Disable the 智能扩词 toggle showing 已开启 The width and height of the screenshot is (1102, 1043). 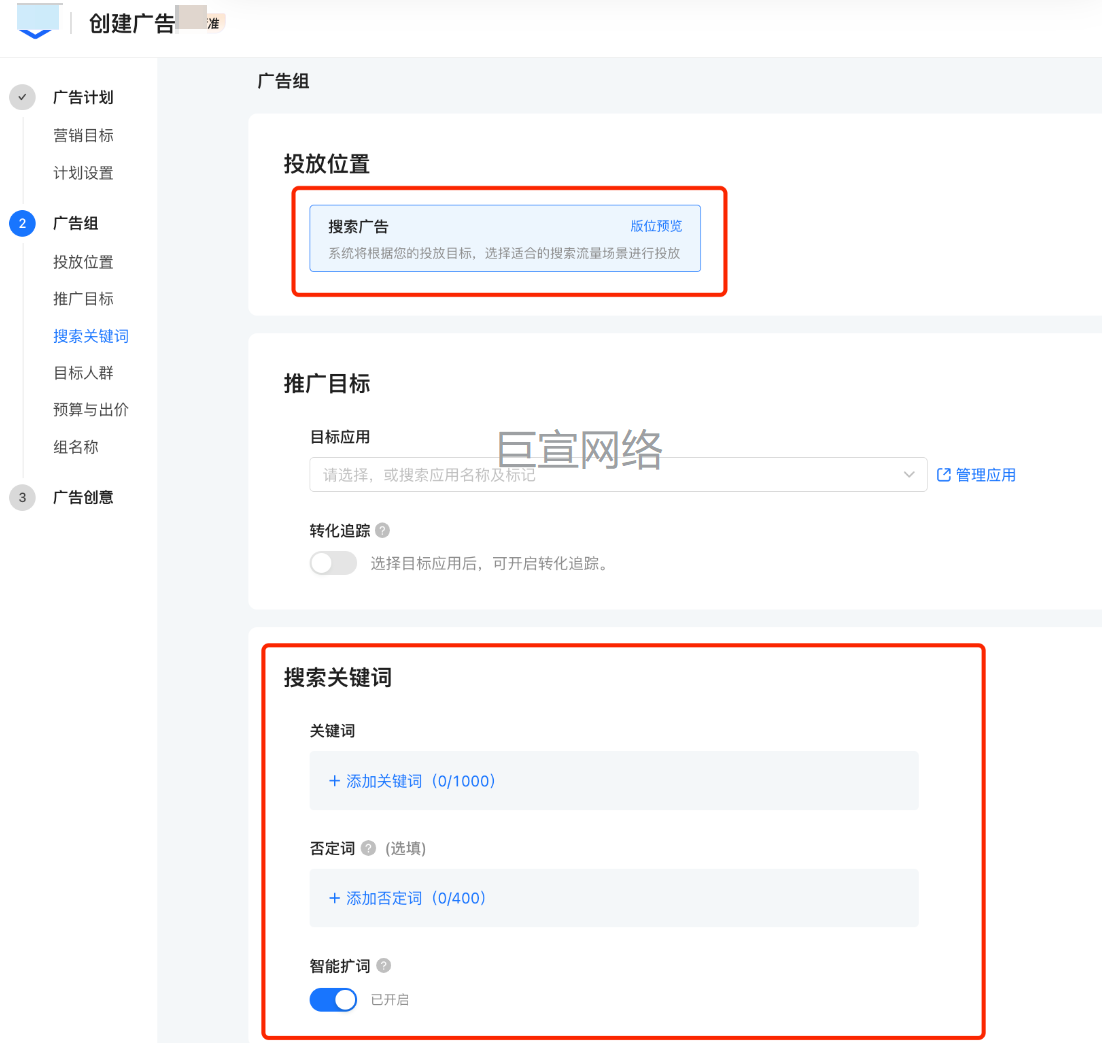tap(333, 999)
